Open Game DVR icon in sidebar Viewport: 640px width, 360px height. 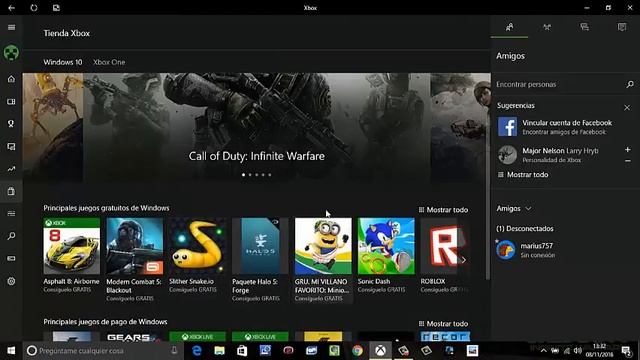11,147
